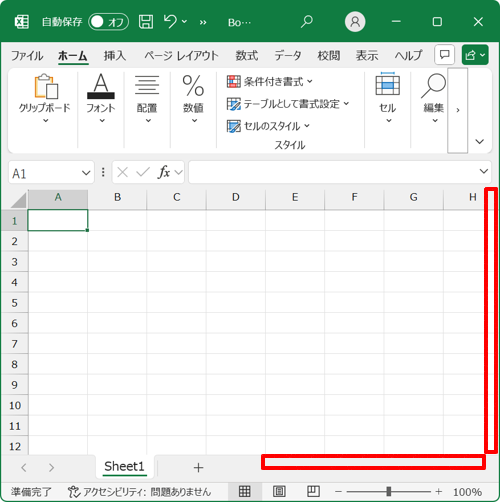Open the ページ レイアウト tab
Screen dimensions: 500x502
[x=181, y=55]
